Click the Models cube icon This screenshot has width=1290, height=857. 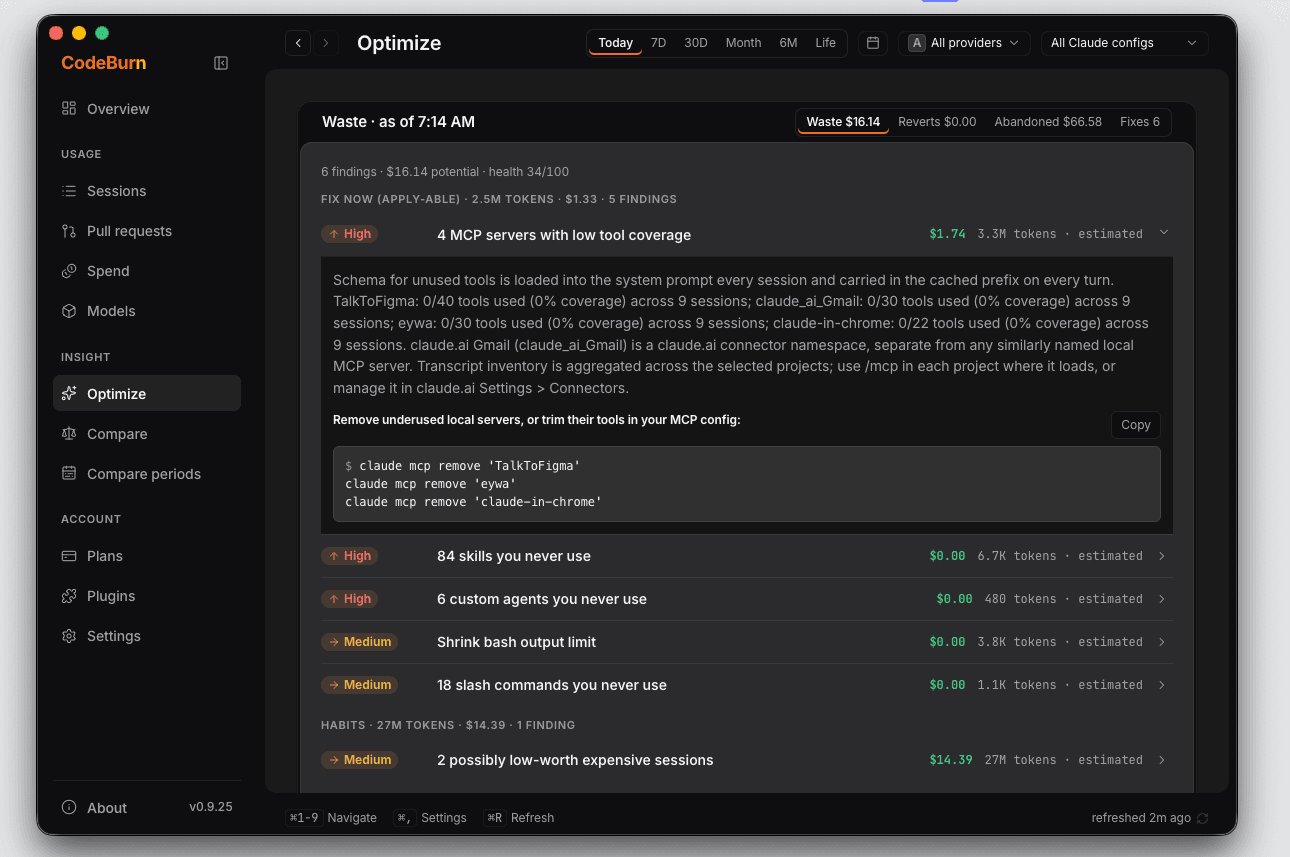click(69, 311)
